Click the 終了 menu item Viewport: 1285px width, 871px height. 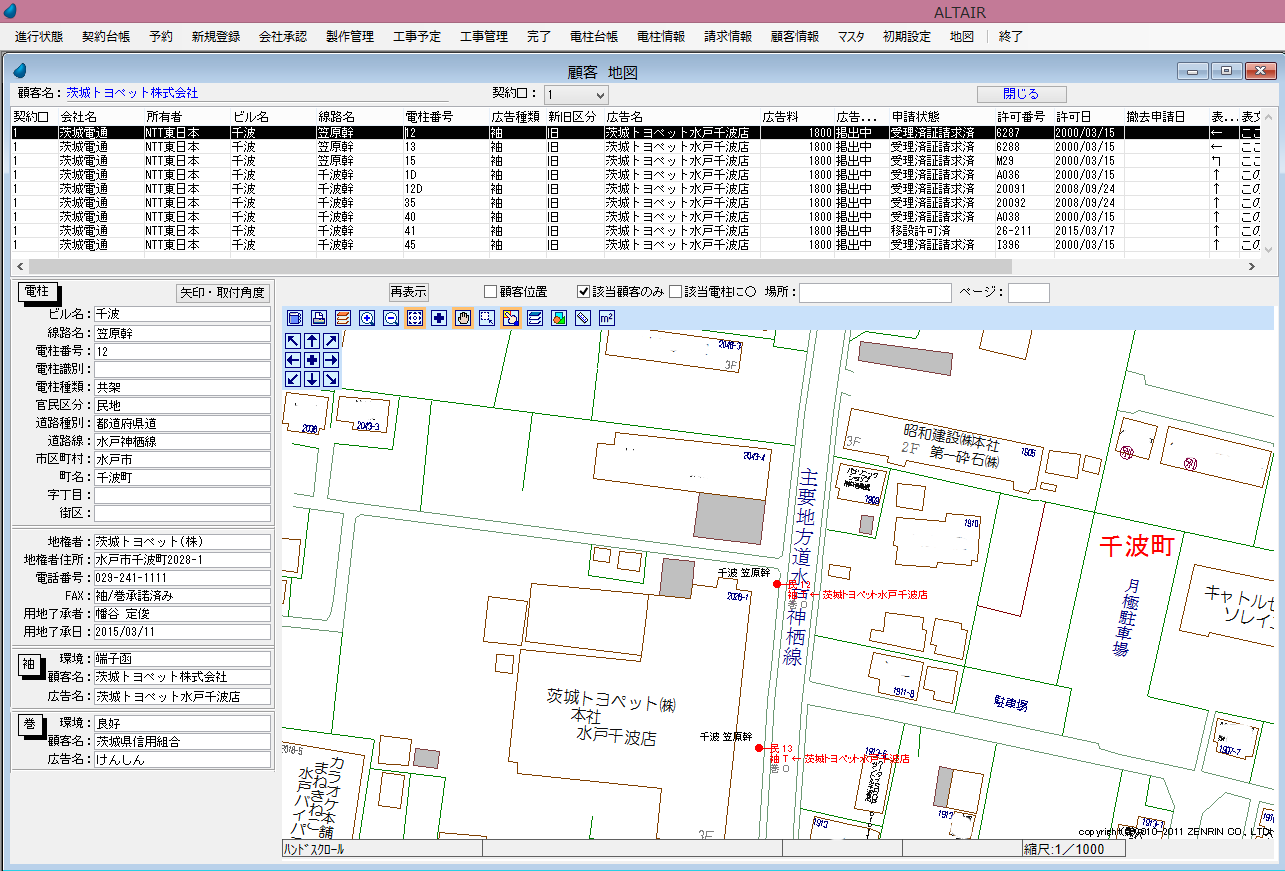(1011, 36)
